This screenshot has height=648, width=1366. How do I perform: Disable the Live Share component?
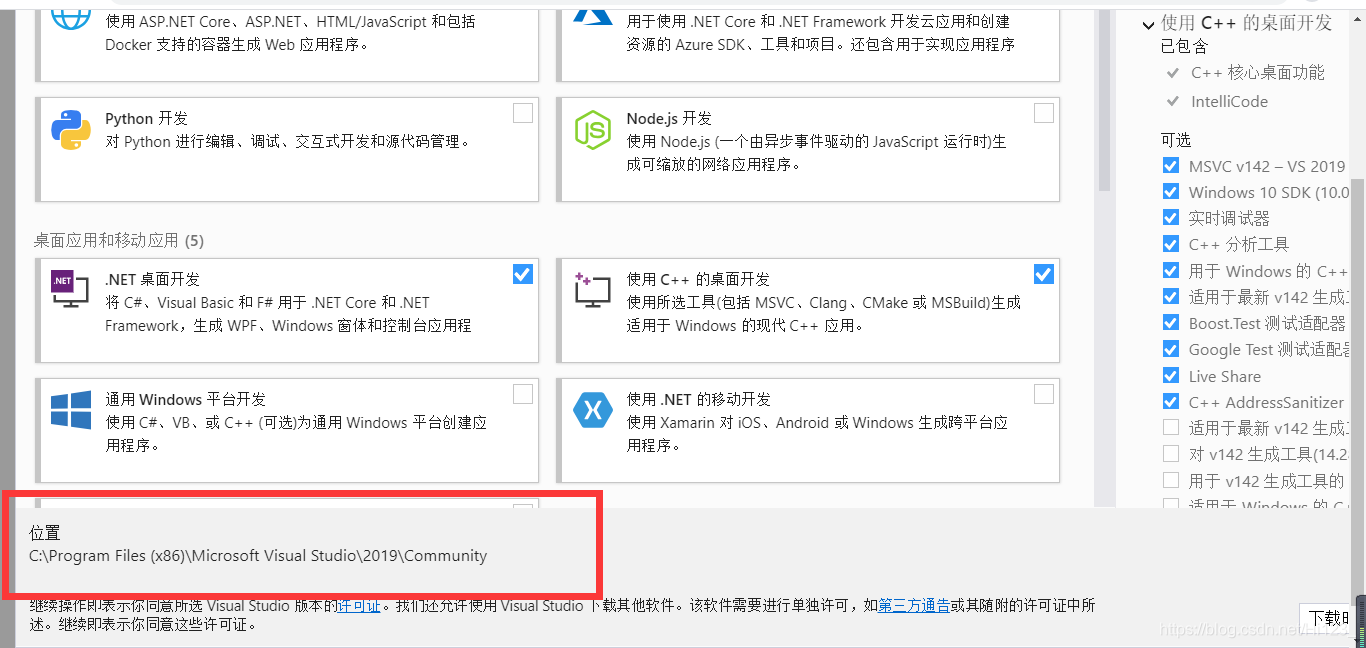1171,376
